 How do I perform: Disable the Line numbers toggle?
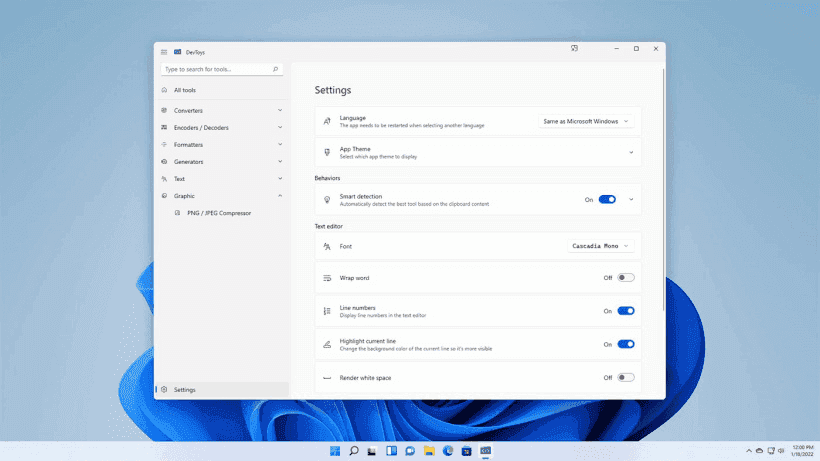point(625,311)
